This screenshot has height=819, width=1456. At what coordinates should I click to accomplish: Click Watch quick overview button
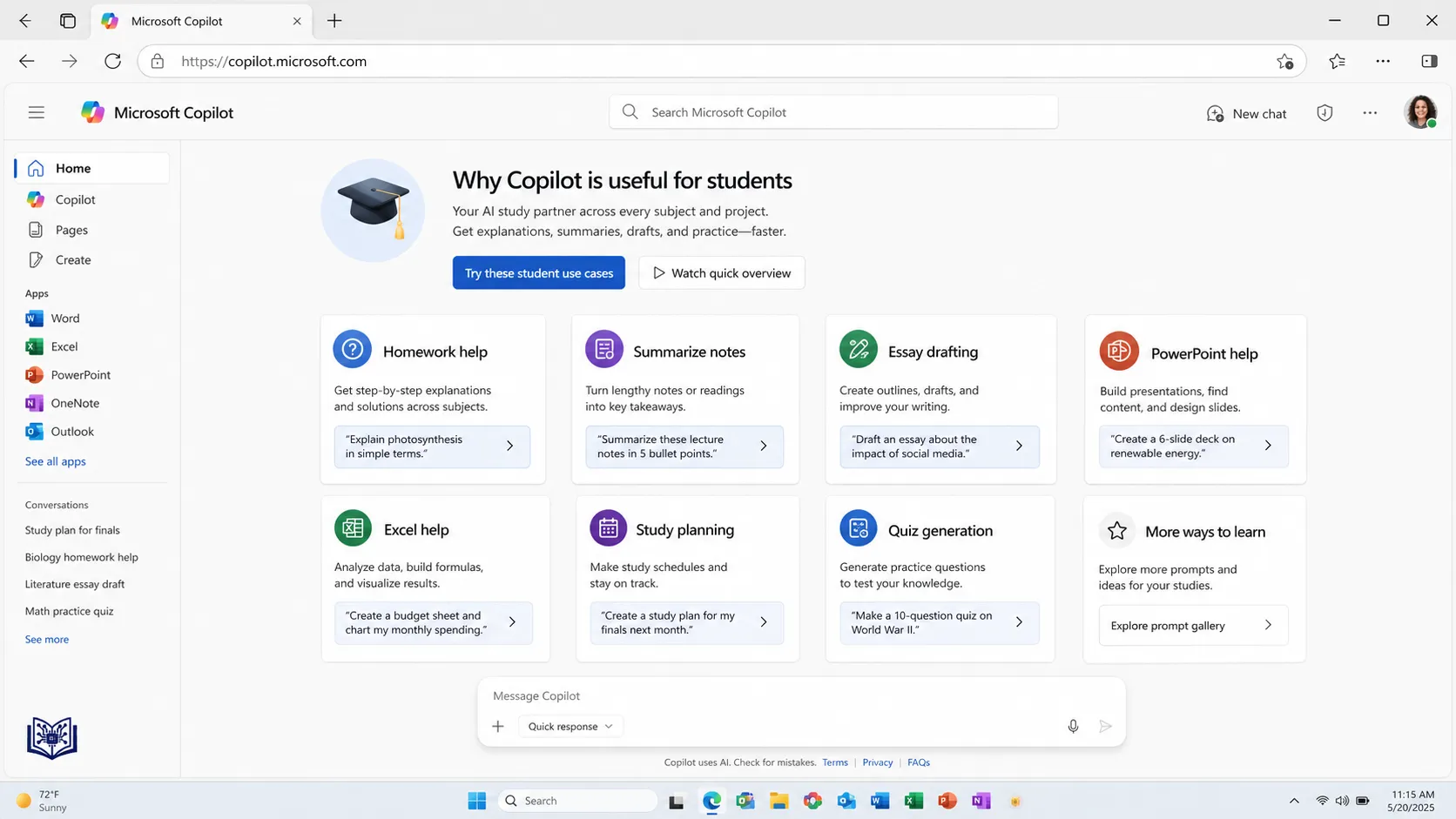coord(722,272)
